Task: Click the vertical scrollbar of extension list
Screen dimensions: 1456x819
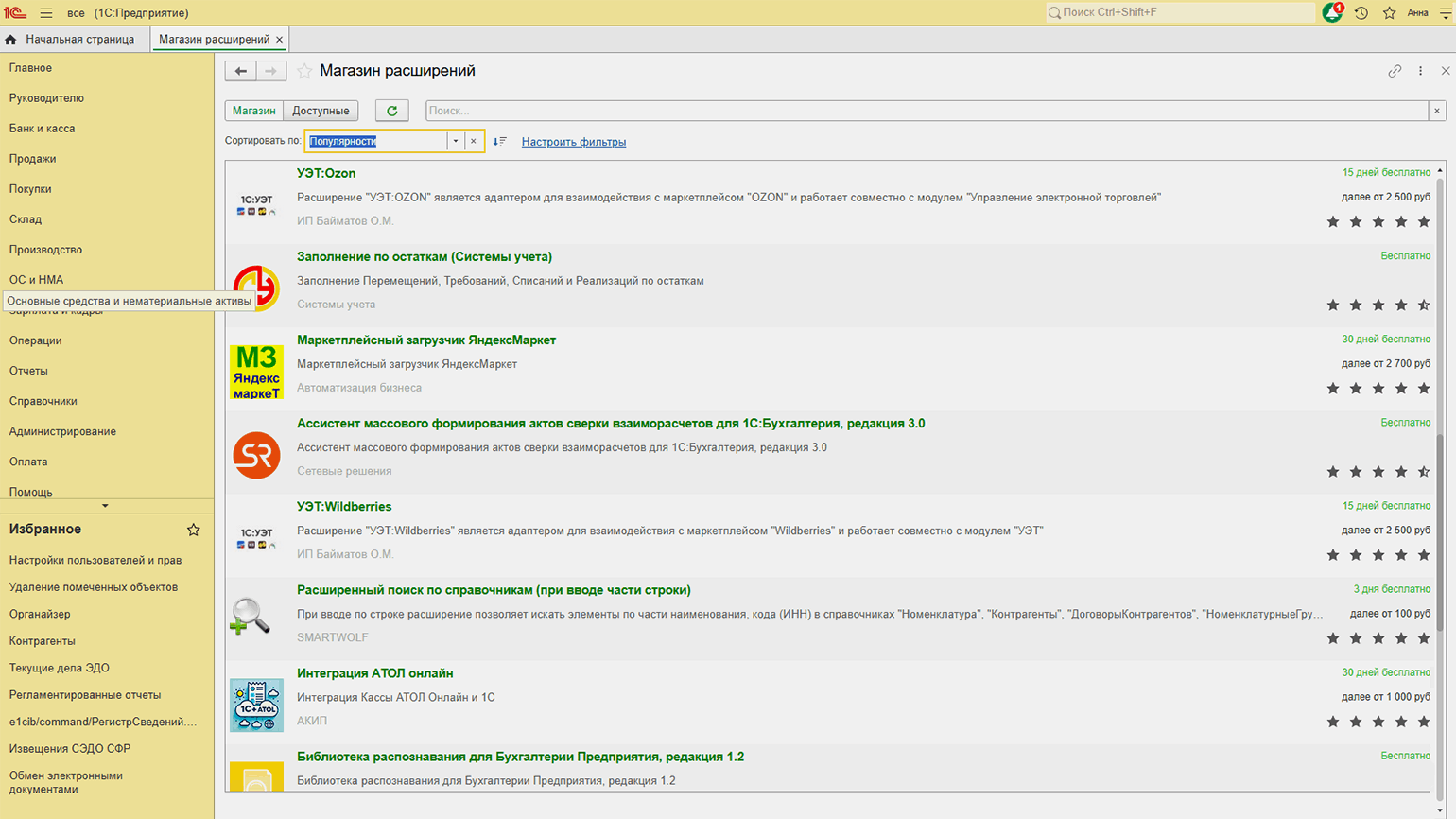Action: (1440, 530)
